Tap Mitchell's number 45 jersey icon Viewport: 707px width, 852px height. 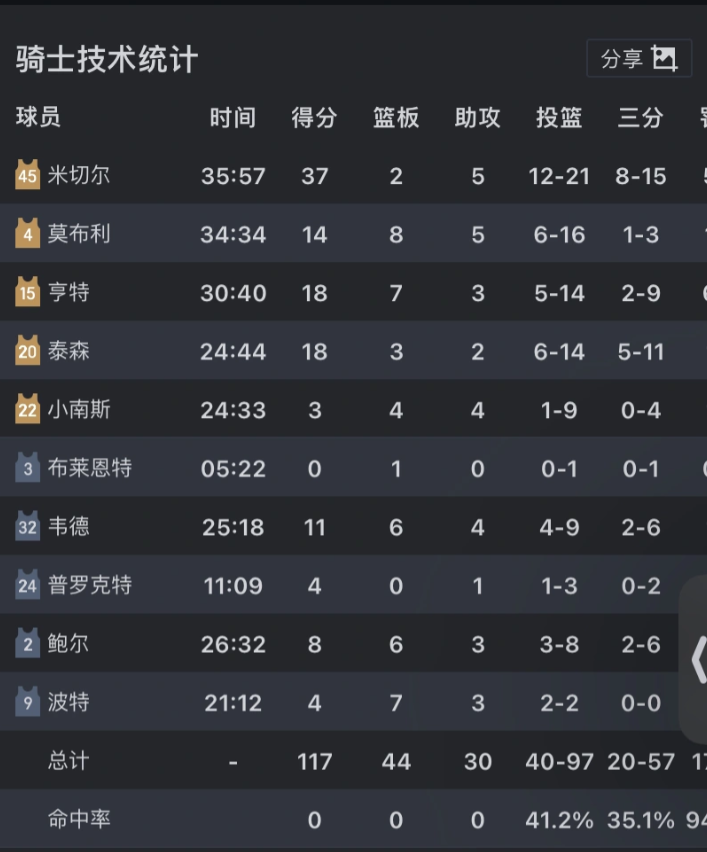pos(27,175)
